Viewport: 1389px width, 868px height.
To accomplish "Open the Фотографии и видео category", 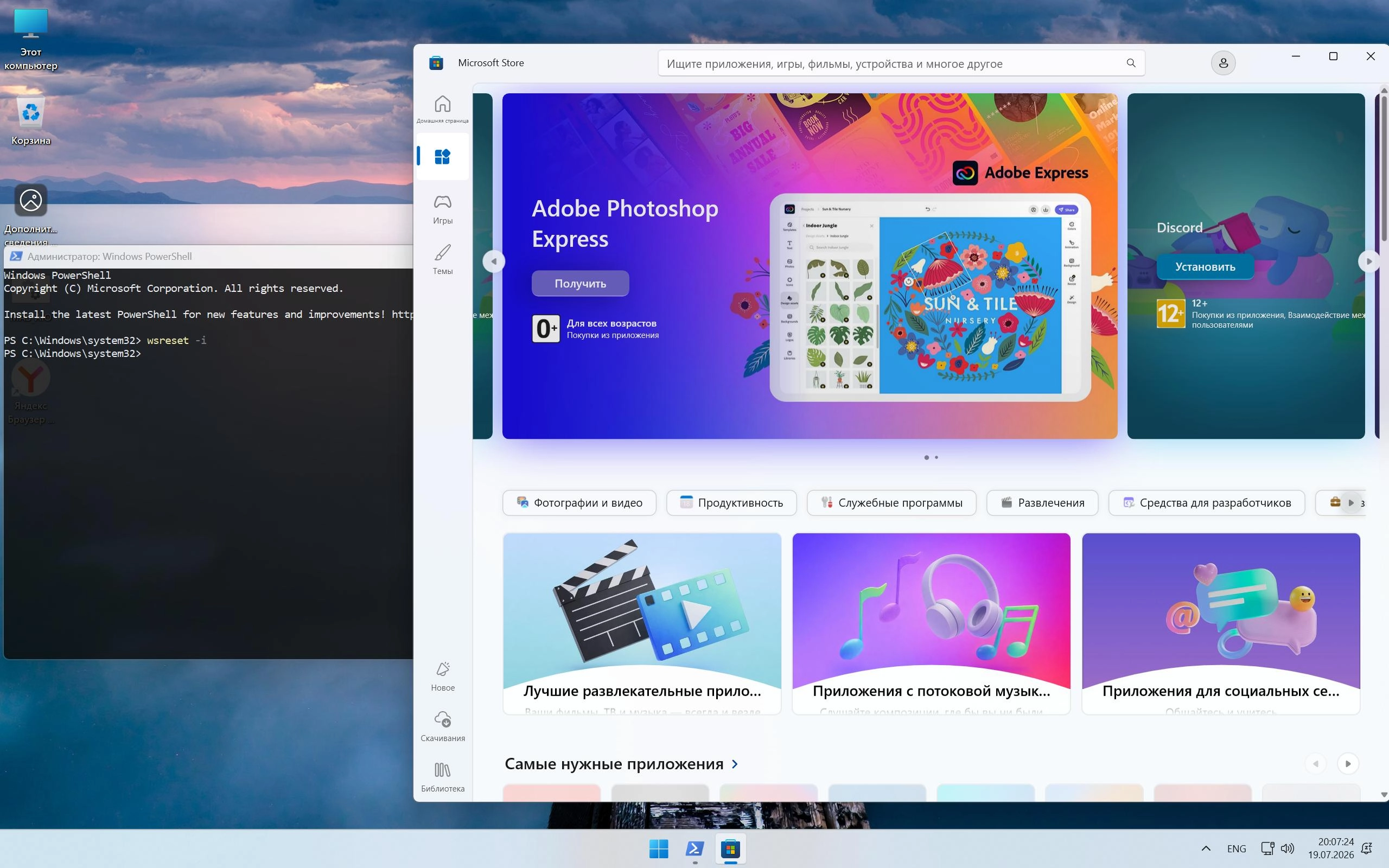I will tap(579, 503).
